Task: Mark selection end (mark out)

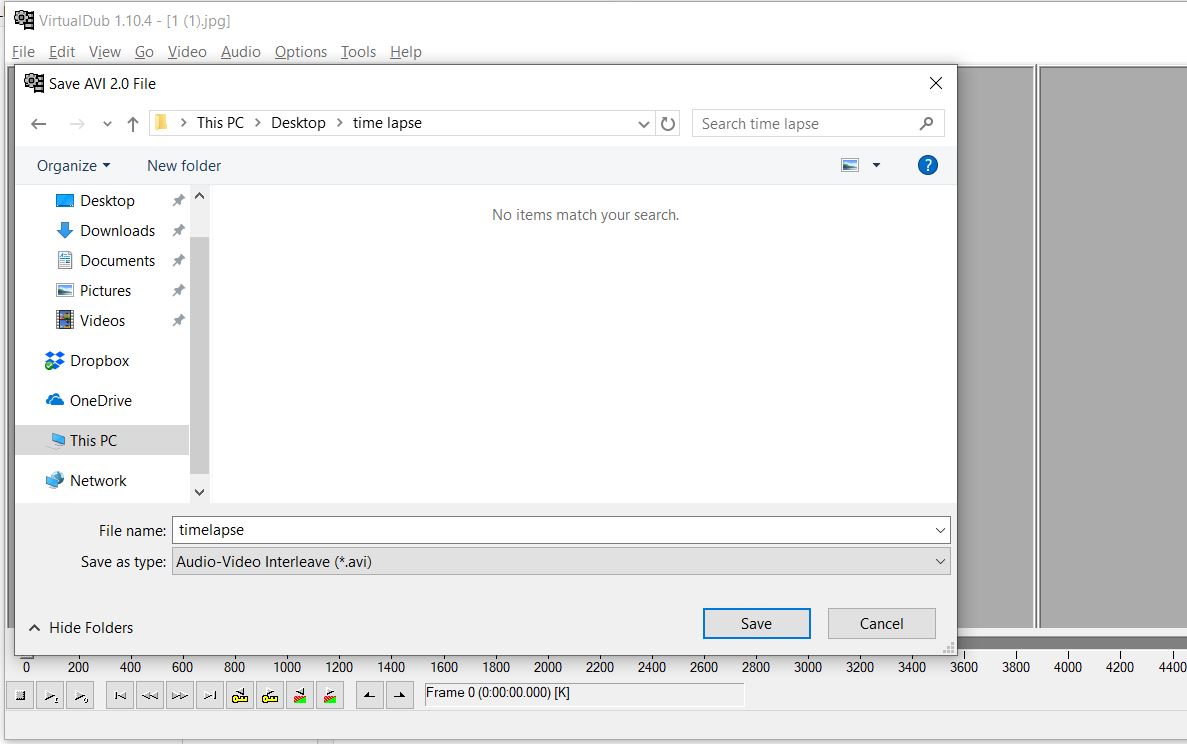Action: (x=400, y=696)
